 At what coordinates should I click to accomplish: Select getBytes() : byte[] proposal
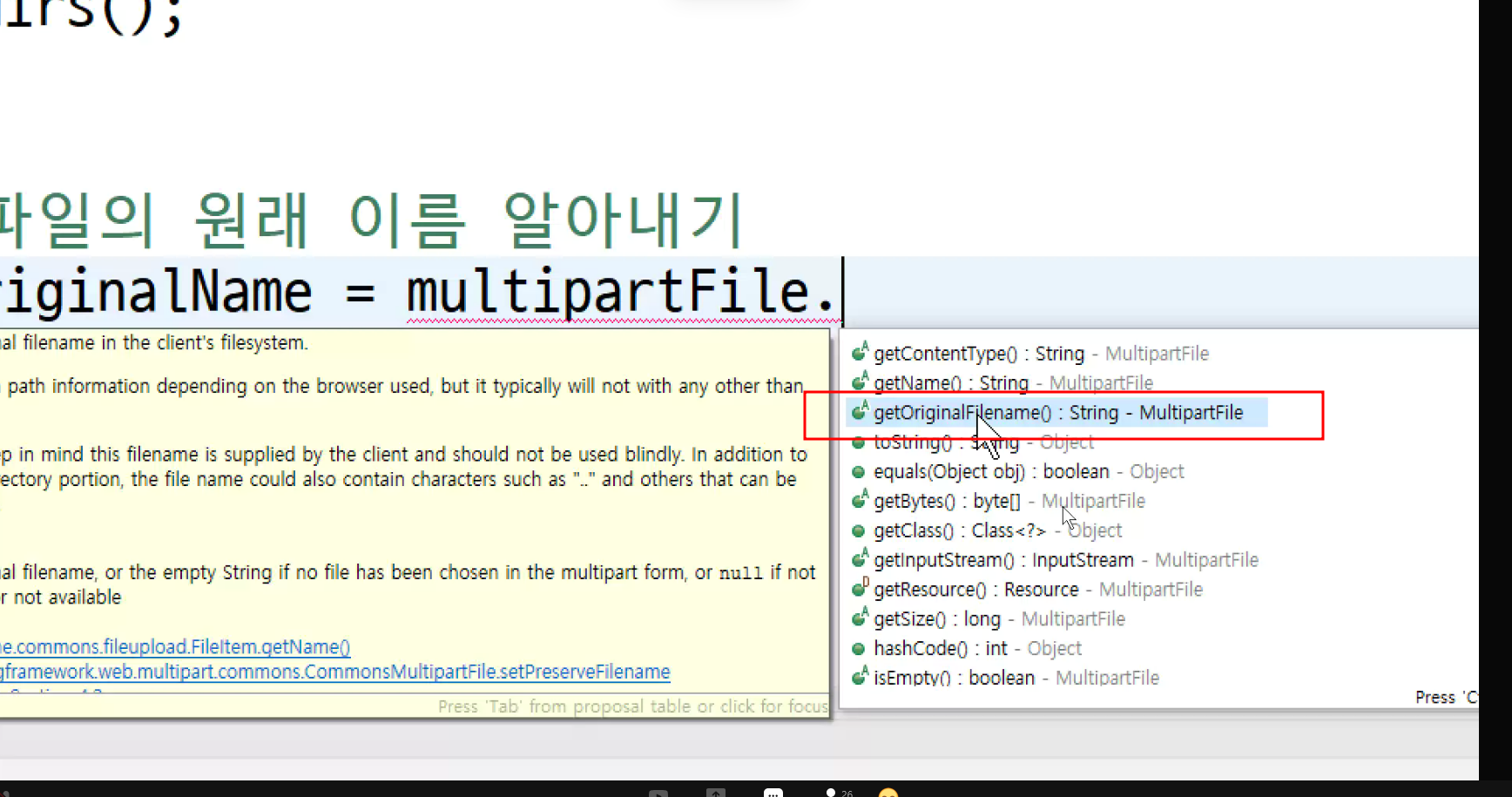(998, 502)
